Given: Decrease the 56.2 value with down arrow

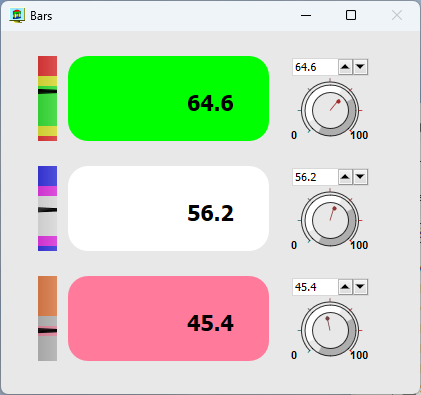Looking at the screenshot, I should point(360,177).
